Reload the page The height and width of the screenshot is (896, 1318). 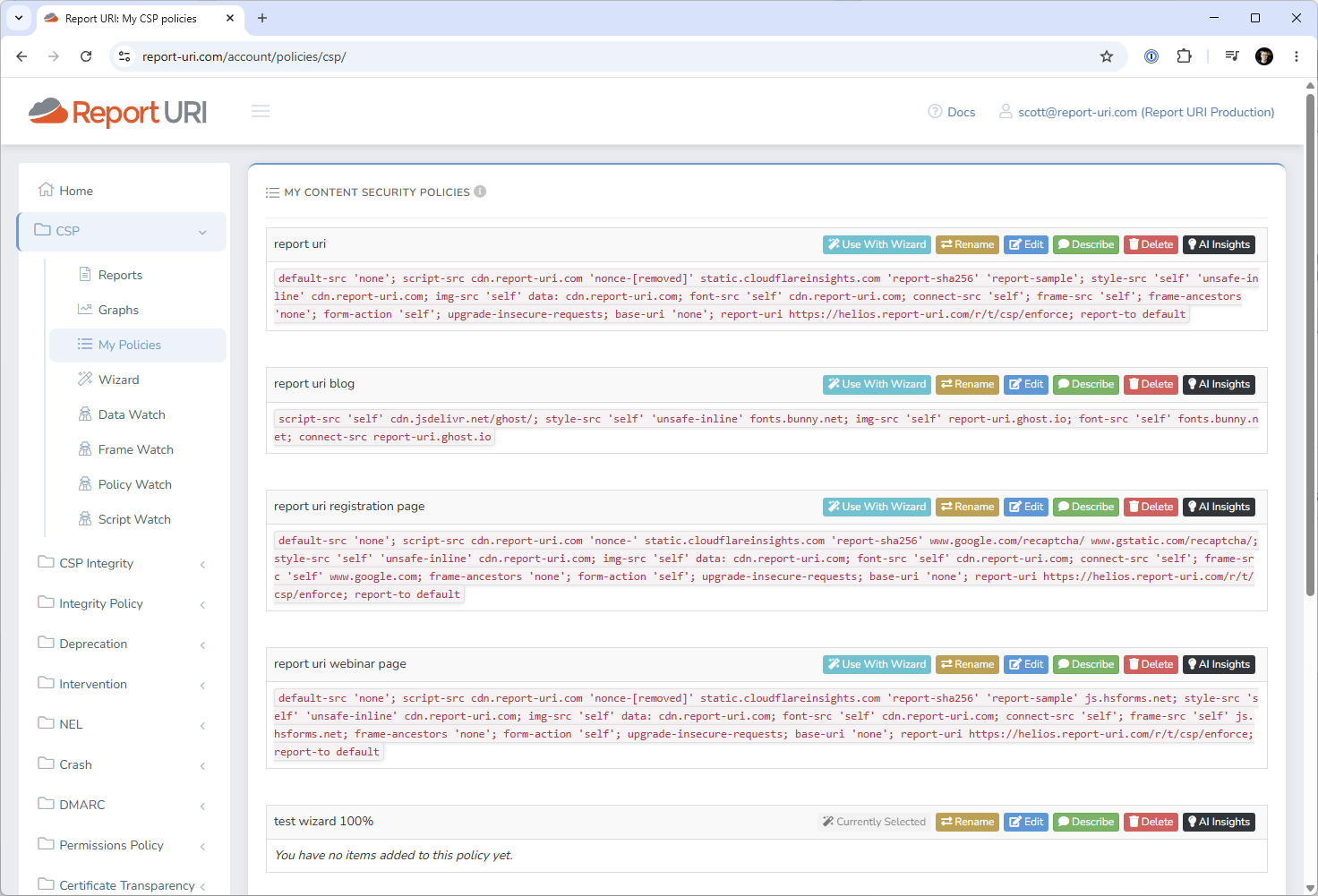(x=86, y=56)
